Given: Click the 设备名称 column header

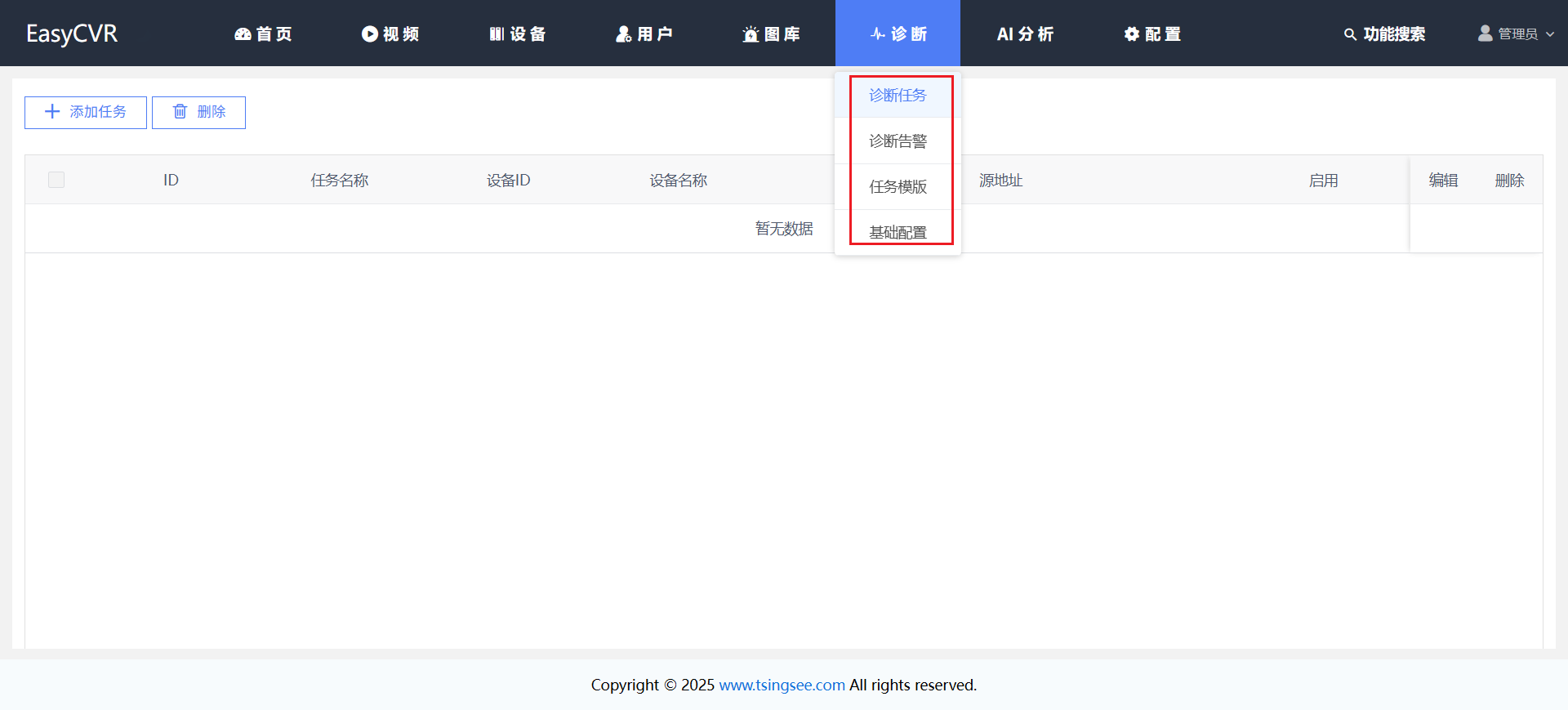Looking at the screenshot, I should (679, 181).
